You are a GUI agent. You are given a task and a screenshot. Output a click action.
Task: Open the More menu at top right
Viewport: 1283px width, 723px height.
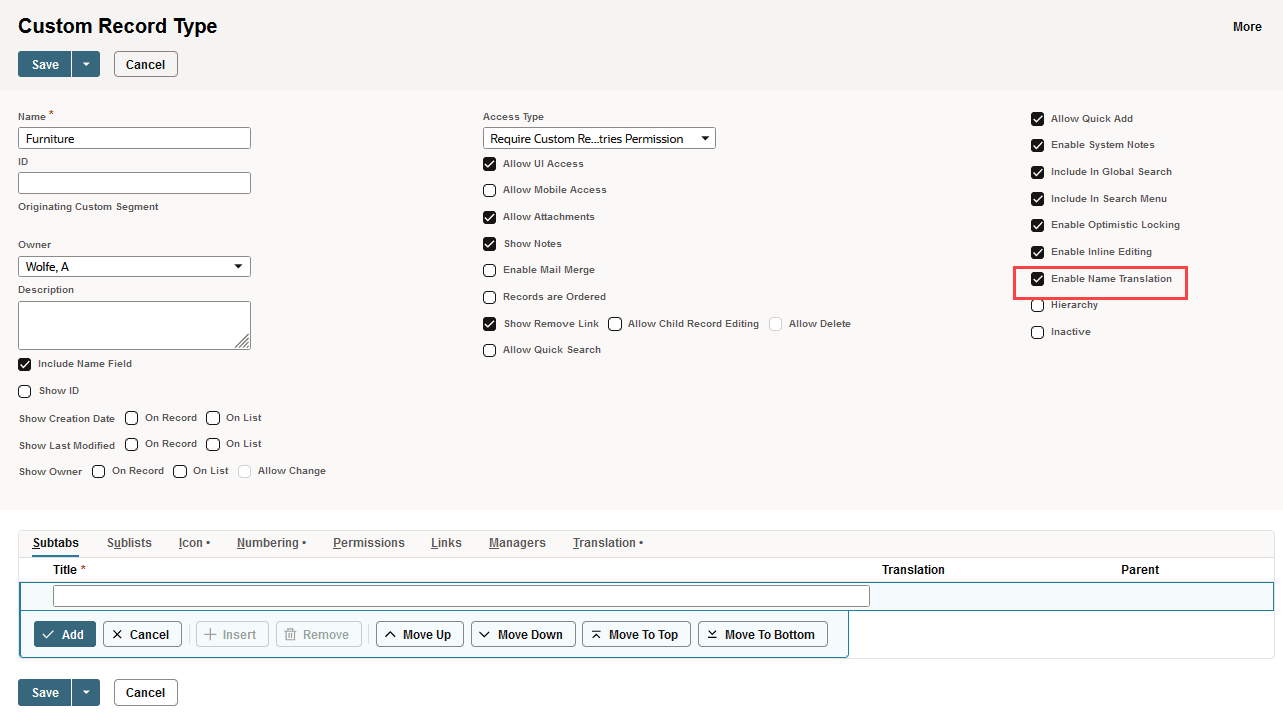coord(1247,27)
